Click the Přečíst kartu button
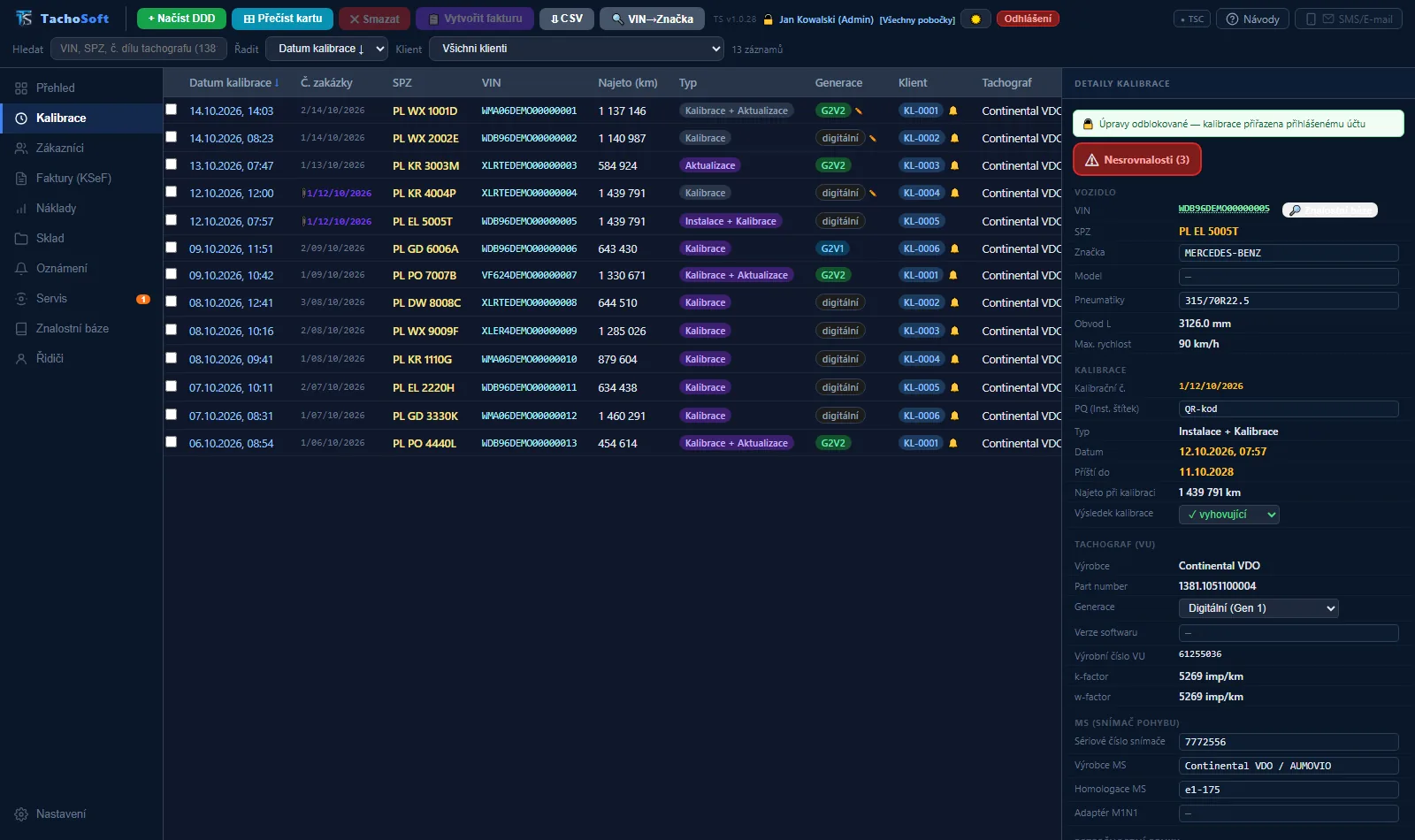Viewport: 1415px width, 840px height. click(x=283, y=19)
